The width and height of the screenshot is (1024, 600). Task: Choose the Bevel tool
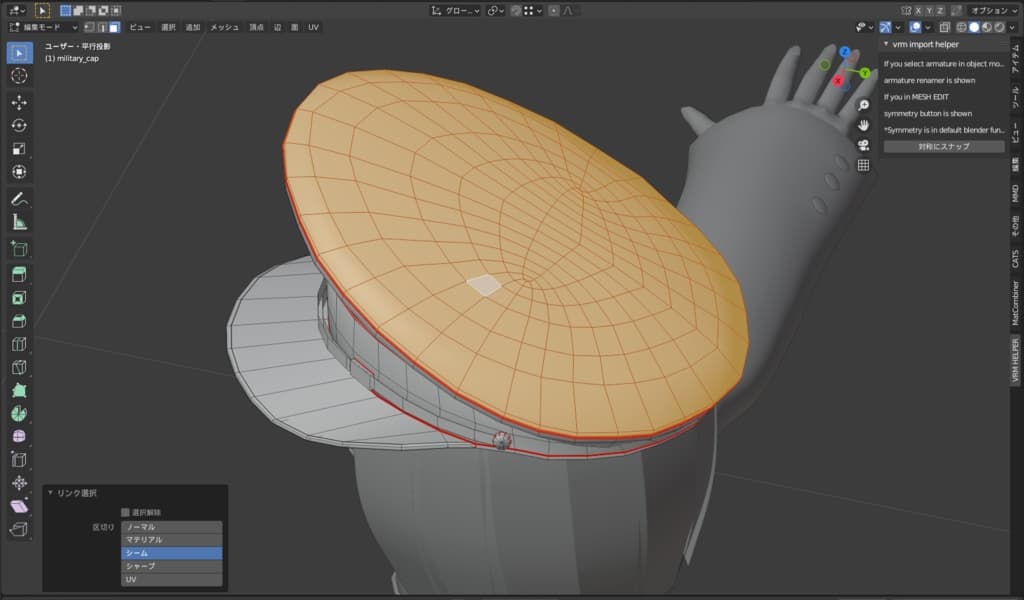pyautogui.click(x=19, y=321)
